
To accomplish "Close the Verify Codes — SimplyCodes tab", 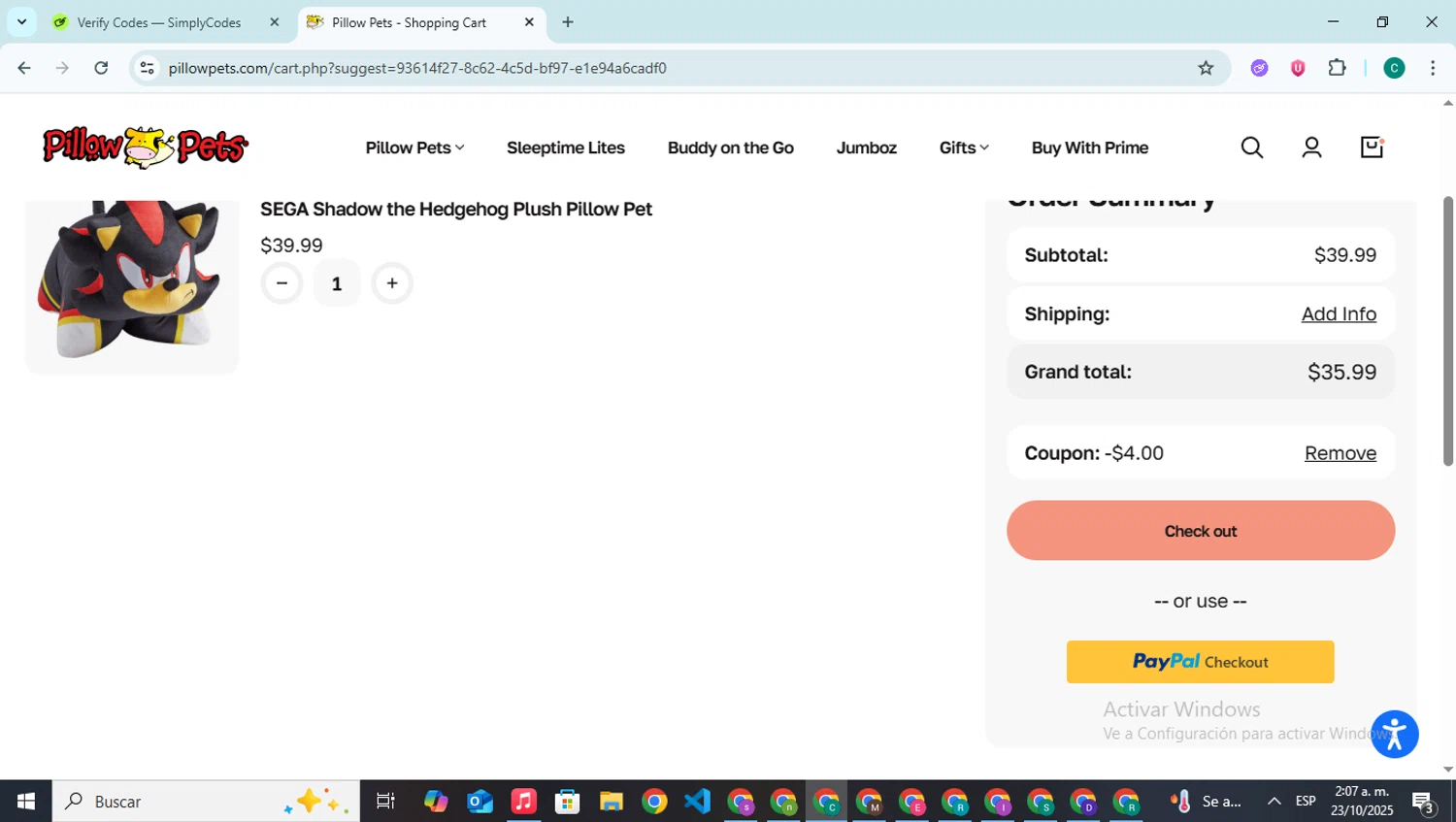I will (x=274, y=22).
